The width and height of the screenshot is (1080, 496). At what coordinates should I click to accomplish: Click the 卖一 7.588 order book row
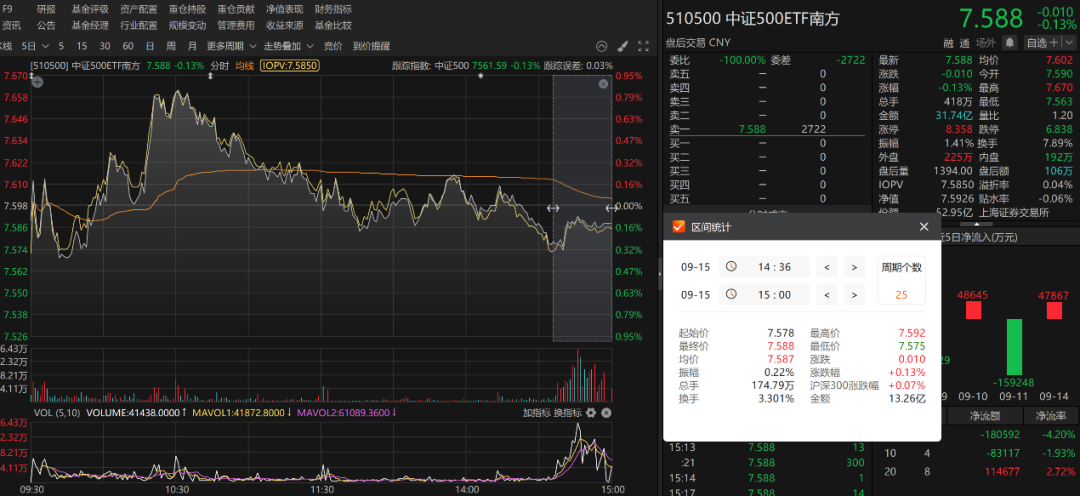click(x=766, y=129)
